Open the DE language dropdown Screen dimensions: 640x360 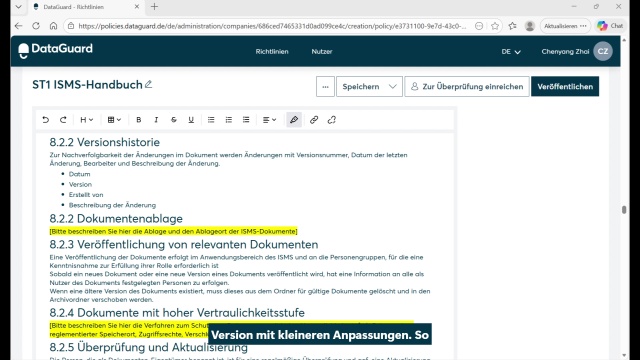511,51
